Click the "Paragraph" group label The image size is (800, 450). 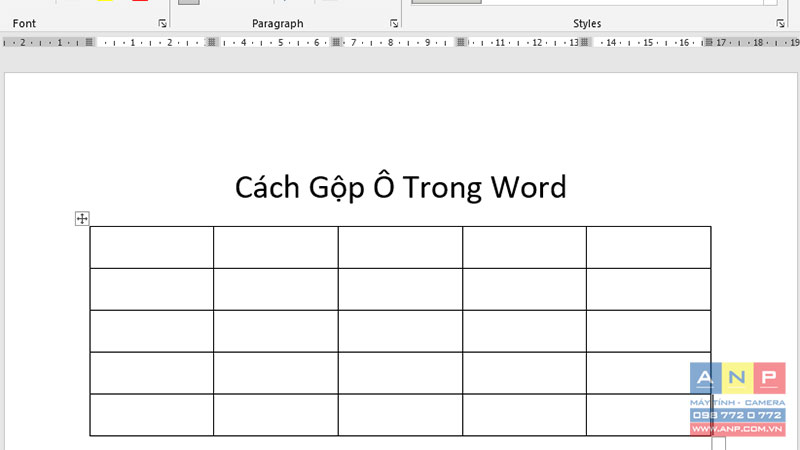point(278,23)
